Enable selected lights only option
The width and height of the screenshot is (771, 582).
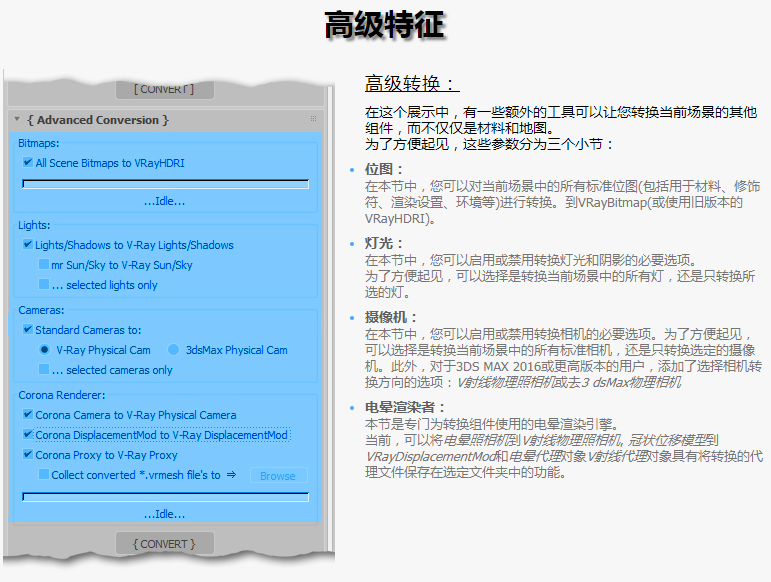[44, 285]
